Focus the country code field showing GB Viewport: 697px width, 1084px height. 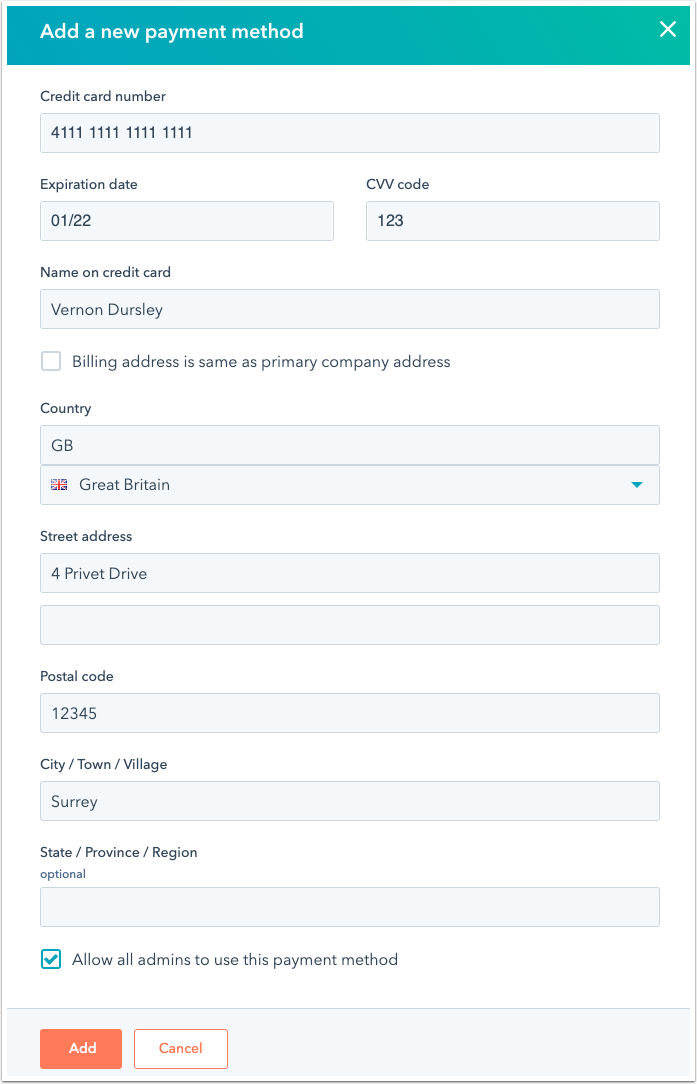coord(349,445)
